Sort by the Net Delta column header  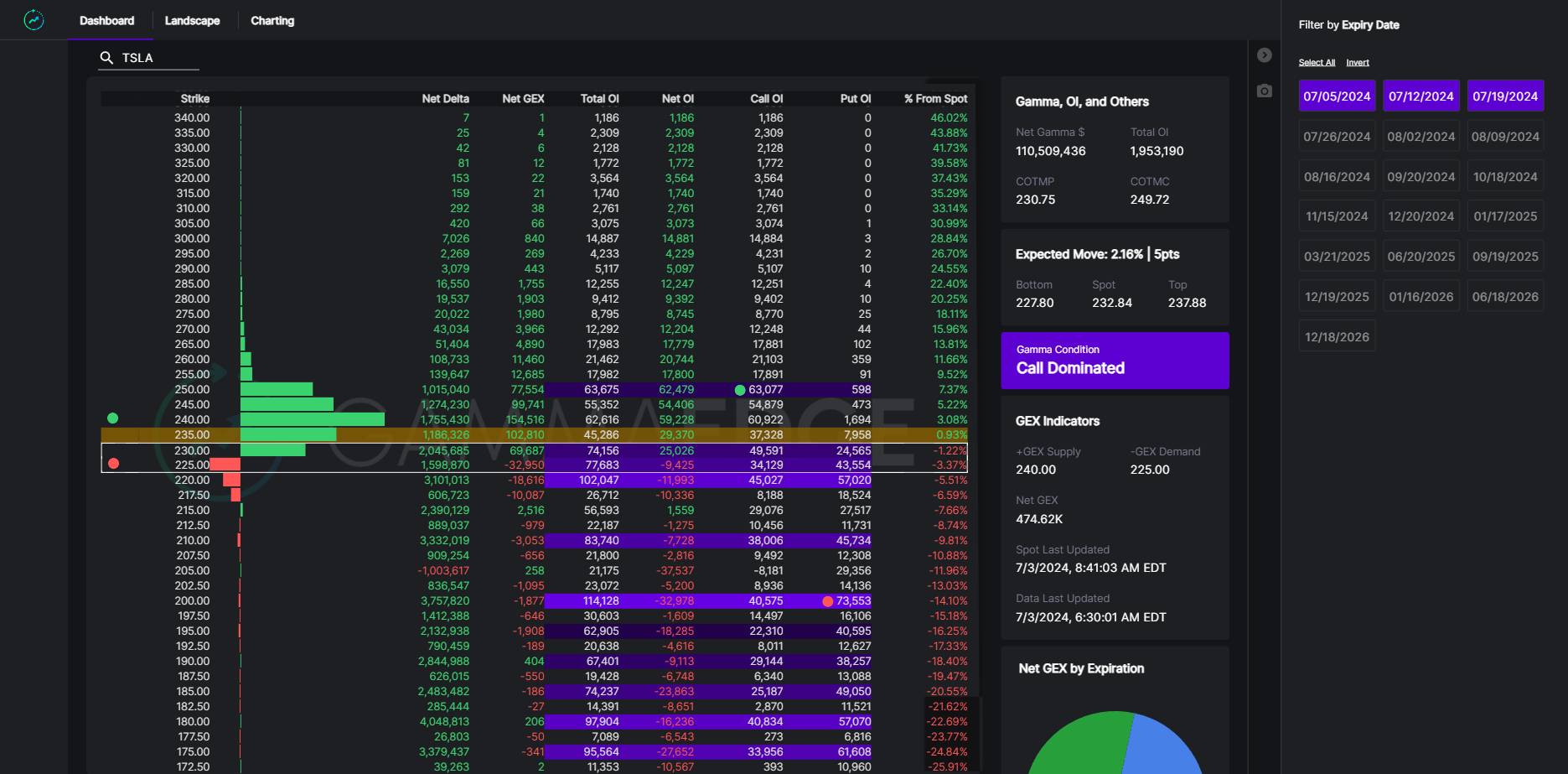(445, 99)
